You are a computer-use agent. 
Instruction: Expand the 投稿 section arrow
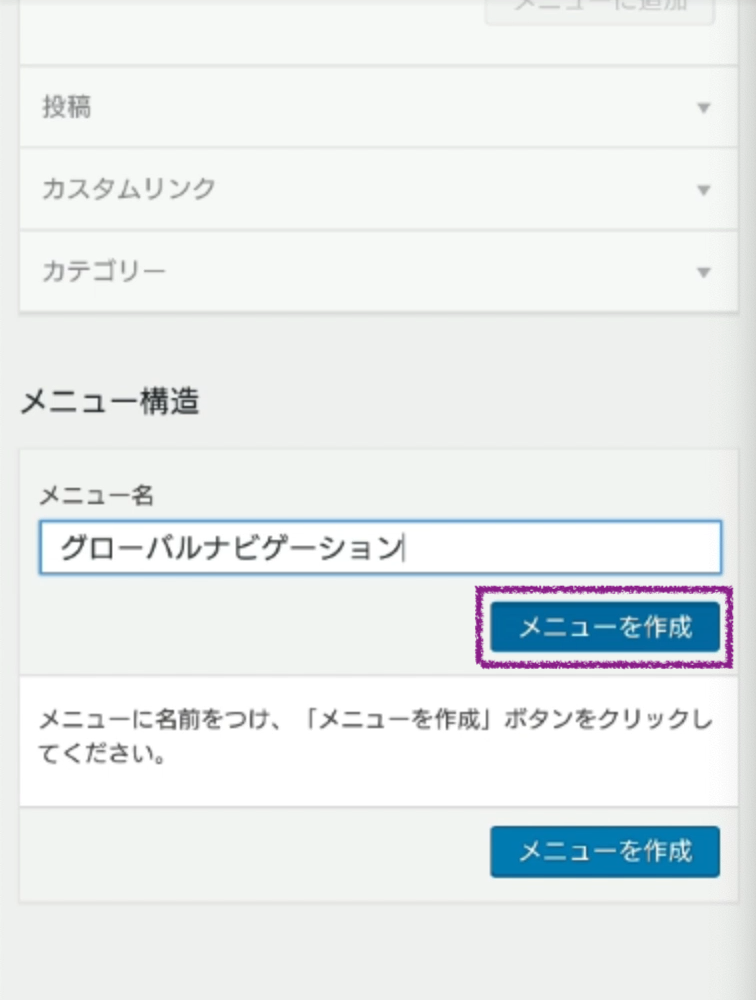point(703,108)
